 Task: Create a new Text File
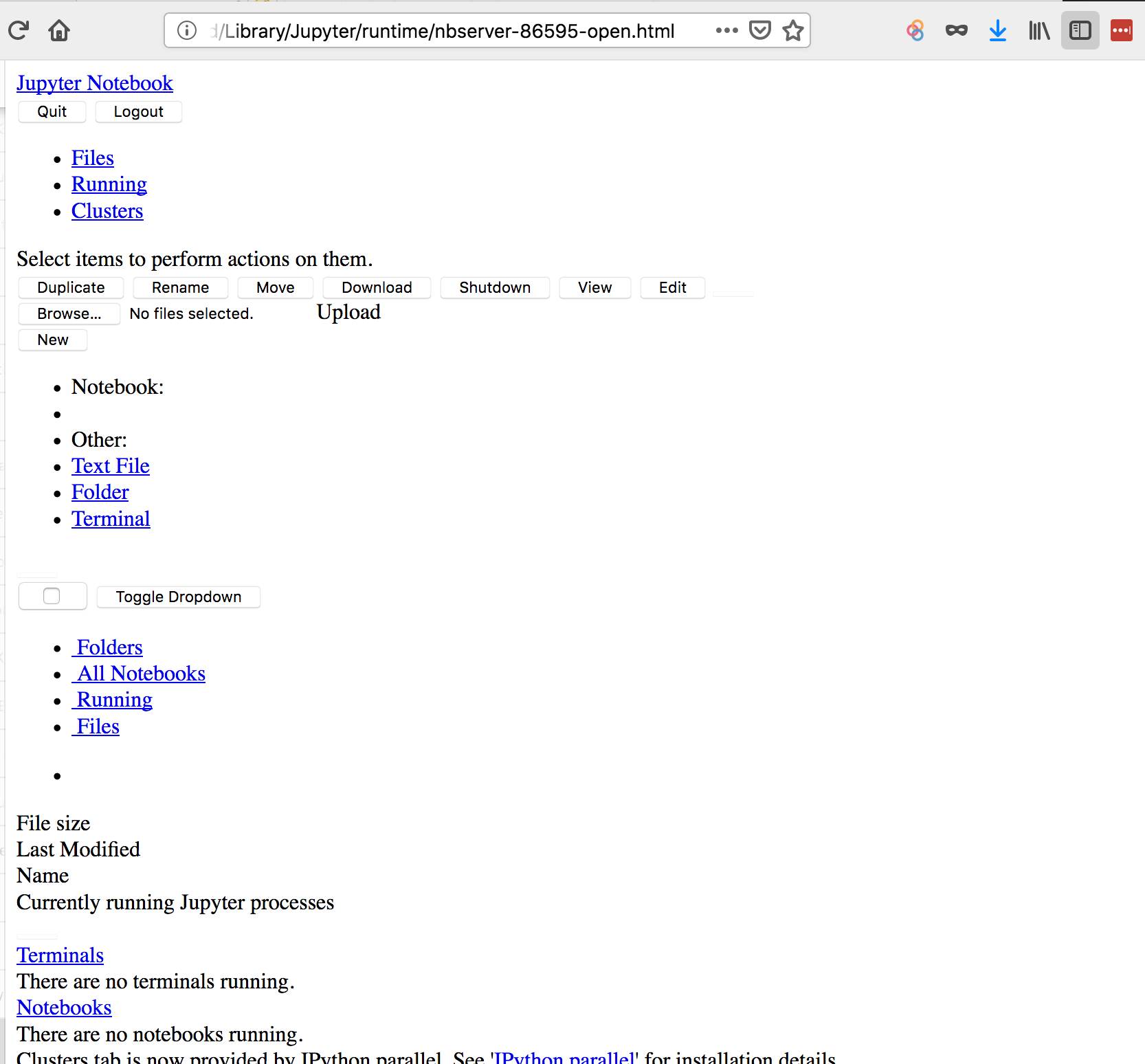click(111, 466)
